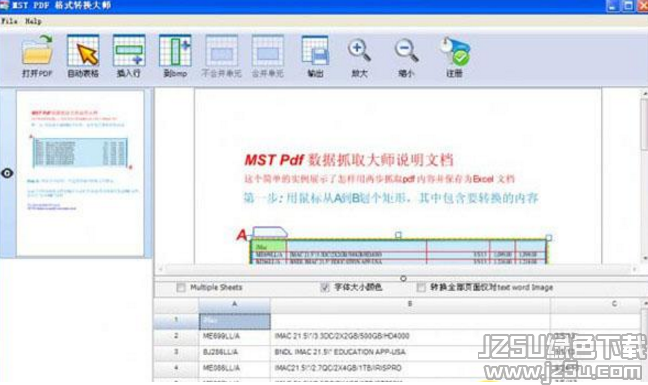This screenshot has height=385, width=648.
Task: Open the File menu
Action: 9,21
